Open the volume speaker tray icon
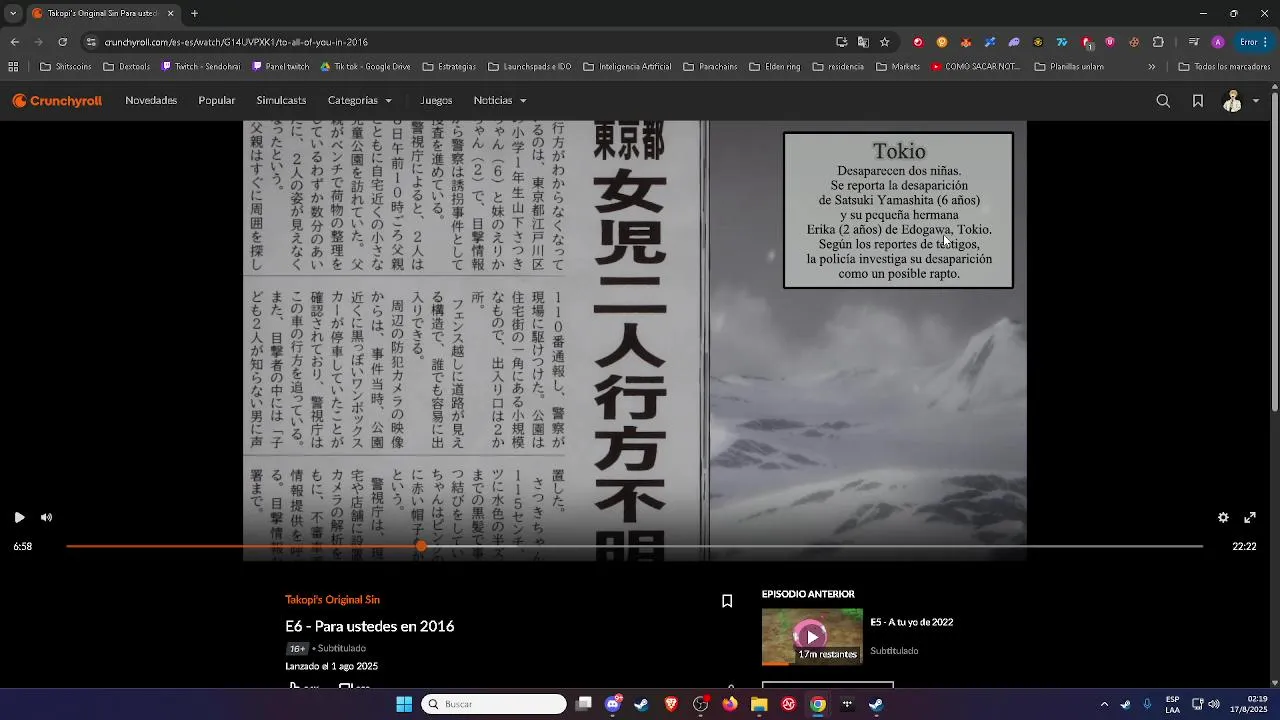The height and width of the screenshot is (720, 1280). (1214, 704)
